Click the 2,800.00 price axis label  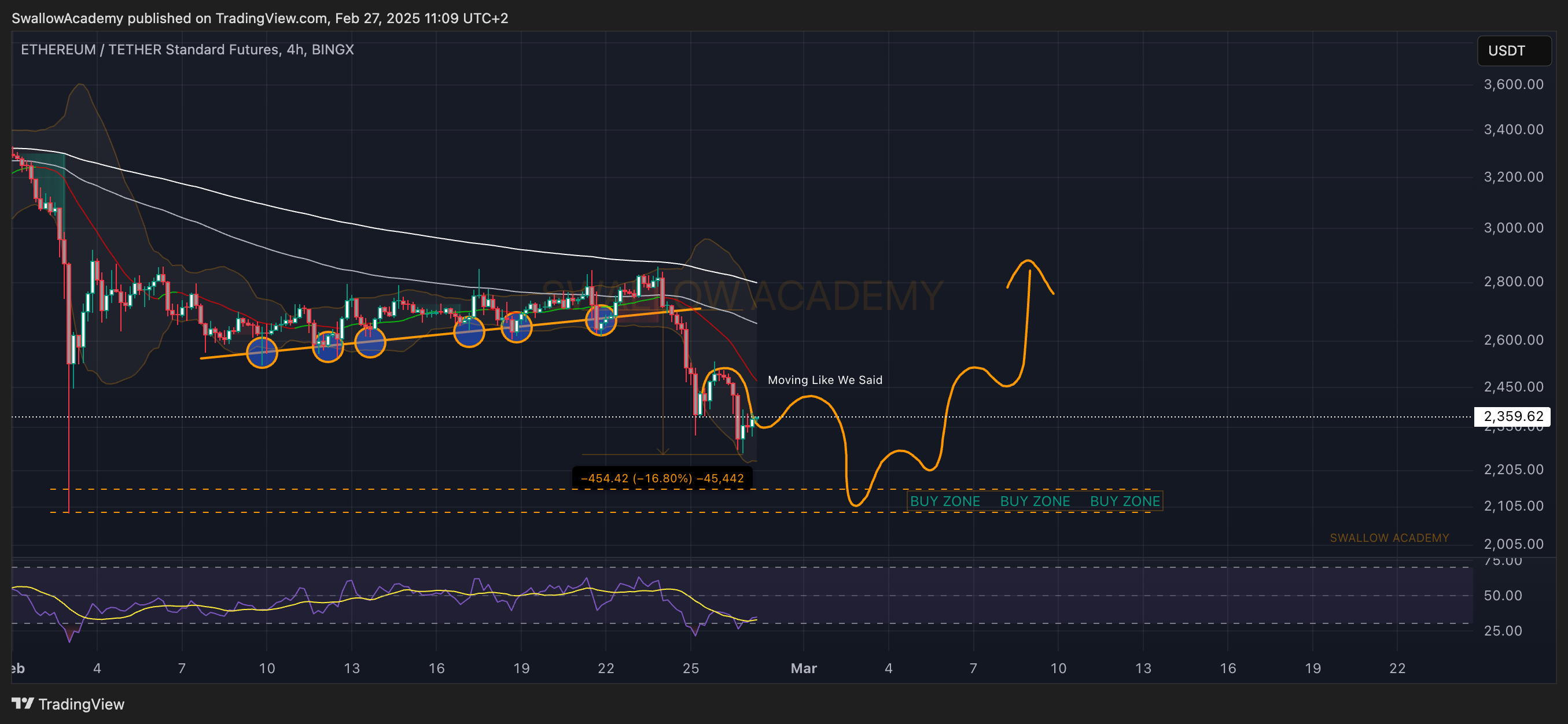pos(1513,281)
